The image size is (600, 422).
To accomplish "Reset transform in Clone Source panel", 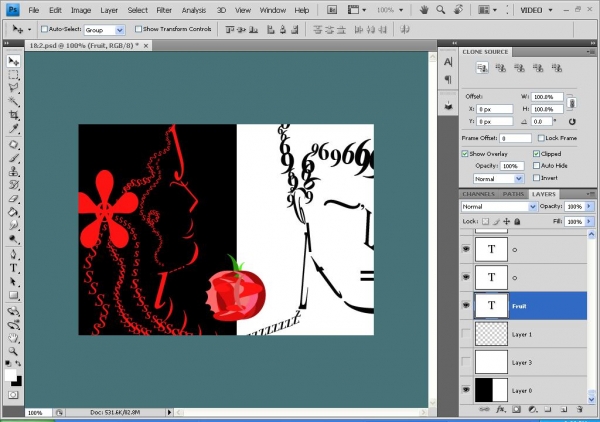I will (572, 122).
